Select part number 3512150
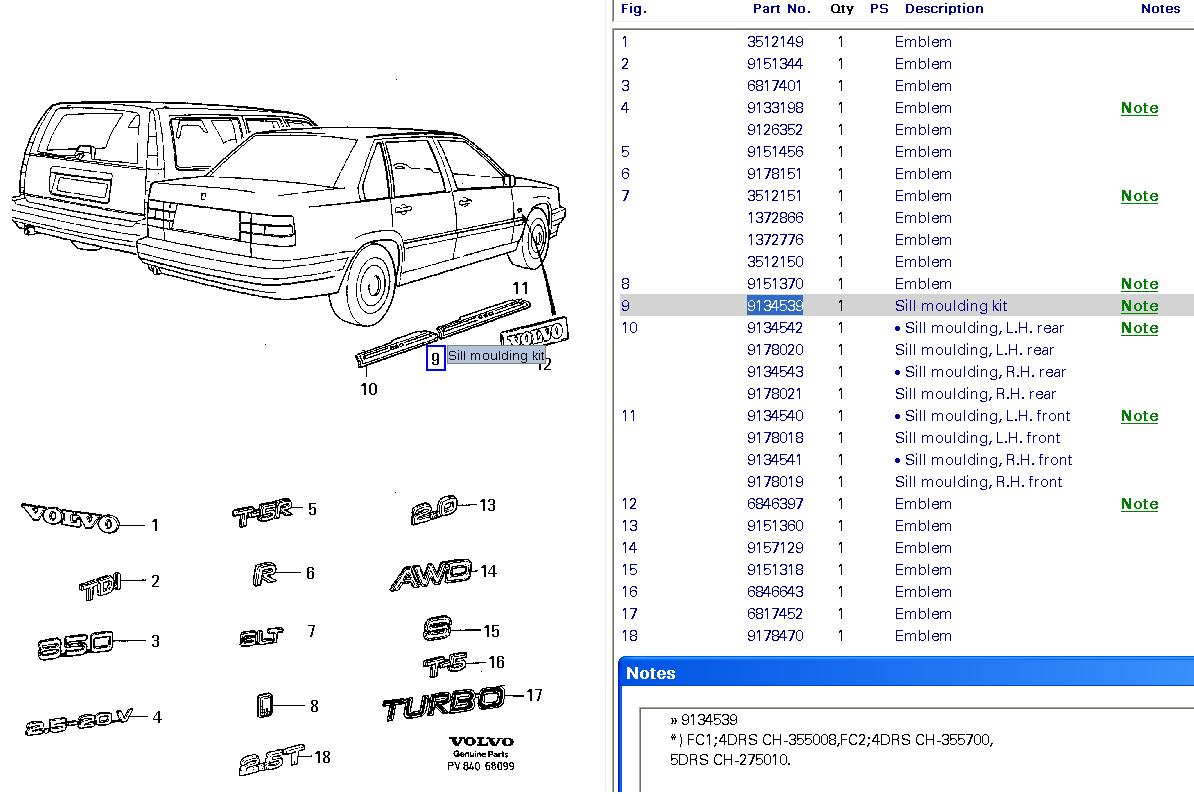The width and height of the screenshot is (1194, 794). (774, 263)
